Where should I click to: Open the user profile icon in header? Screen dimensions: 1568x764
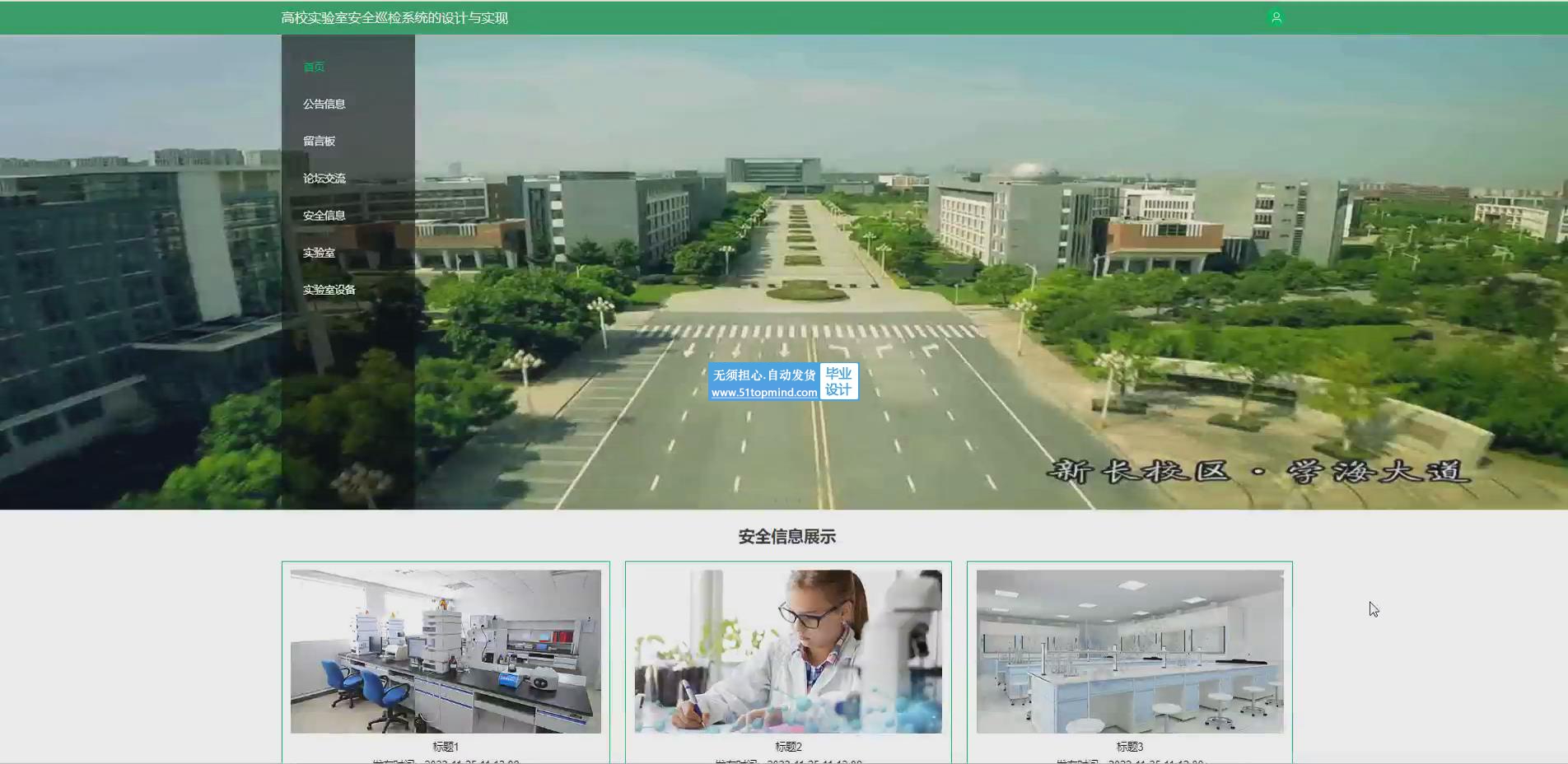pyautogui.click(x=1276, y=17)
